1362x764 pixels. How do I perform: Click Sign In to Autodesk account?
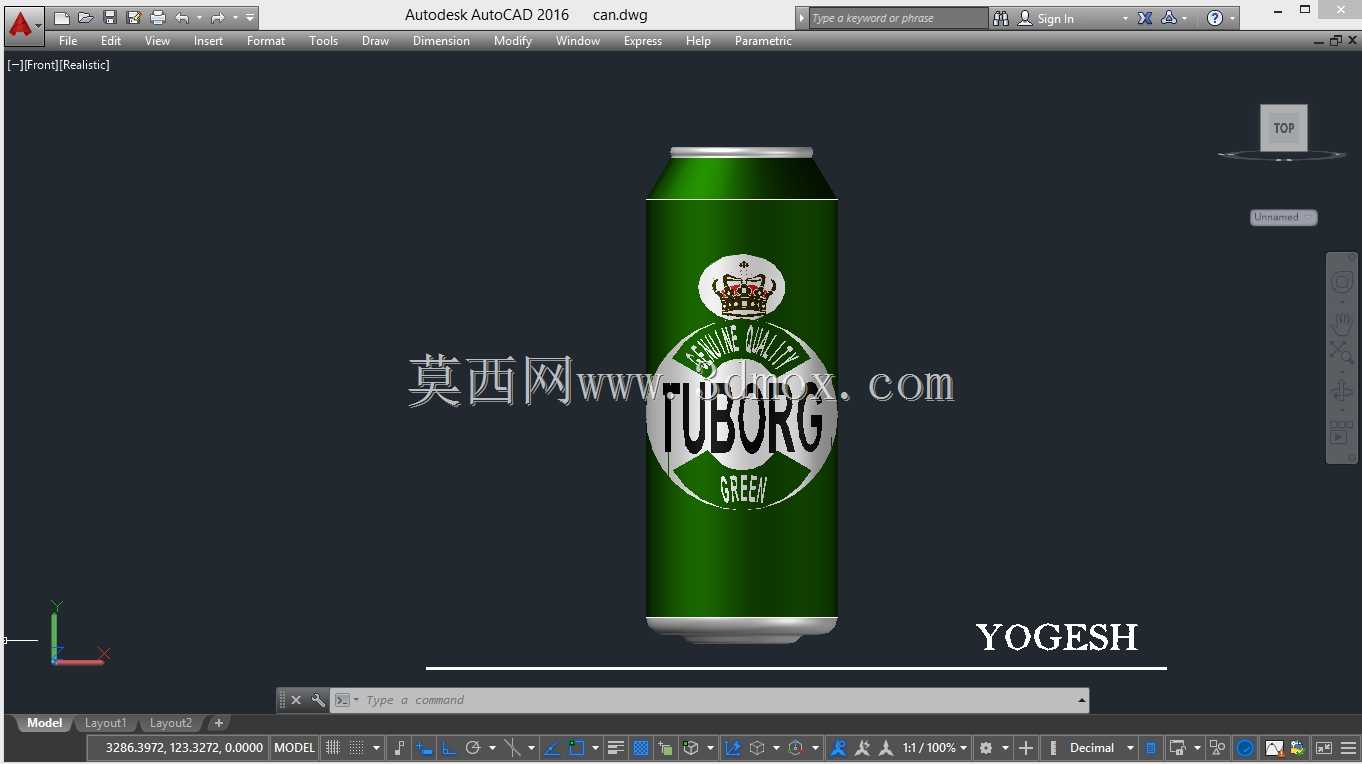(1046, 18)
